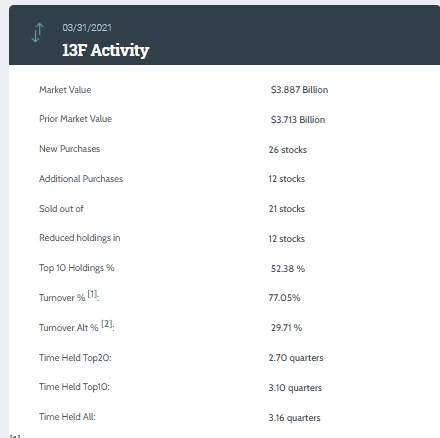The image size is (440, 438).
Task: Click the 2.70 quarters value
Action: click(x=296, y=358)
